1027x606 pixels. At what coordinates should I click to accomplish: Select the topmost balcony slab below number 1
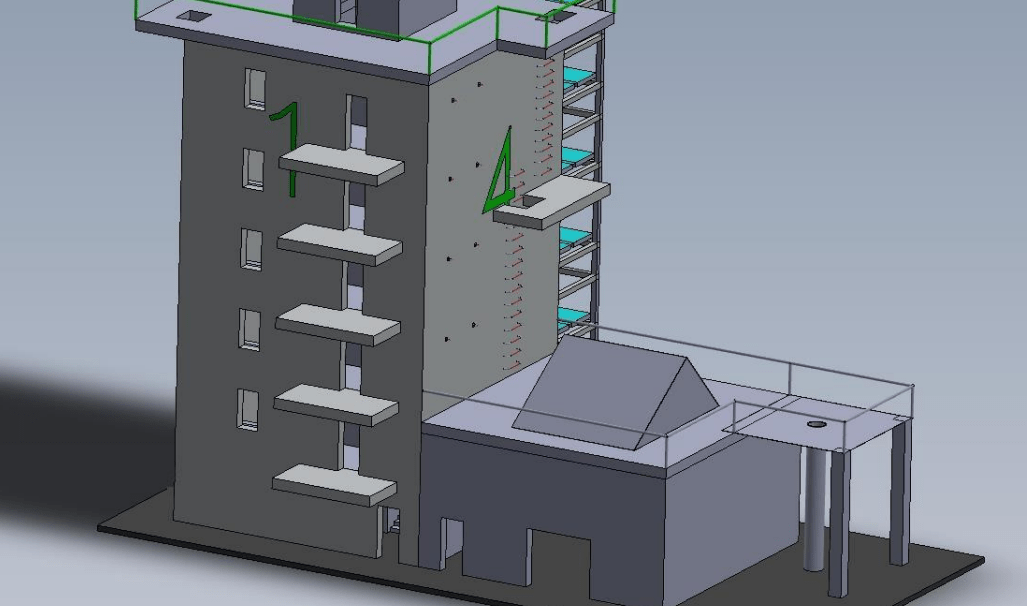pyautogui.click(x=340, y=164)
